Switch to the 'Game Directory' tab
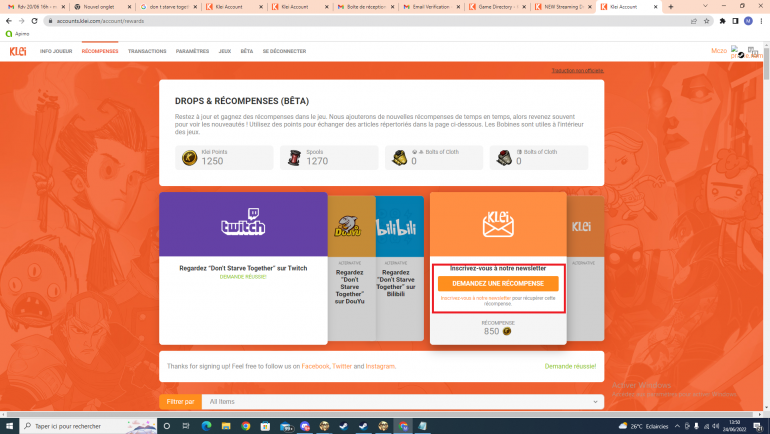The width and height of the screenshot is (770, 434). click(x=497, y=7)
